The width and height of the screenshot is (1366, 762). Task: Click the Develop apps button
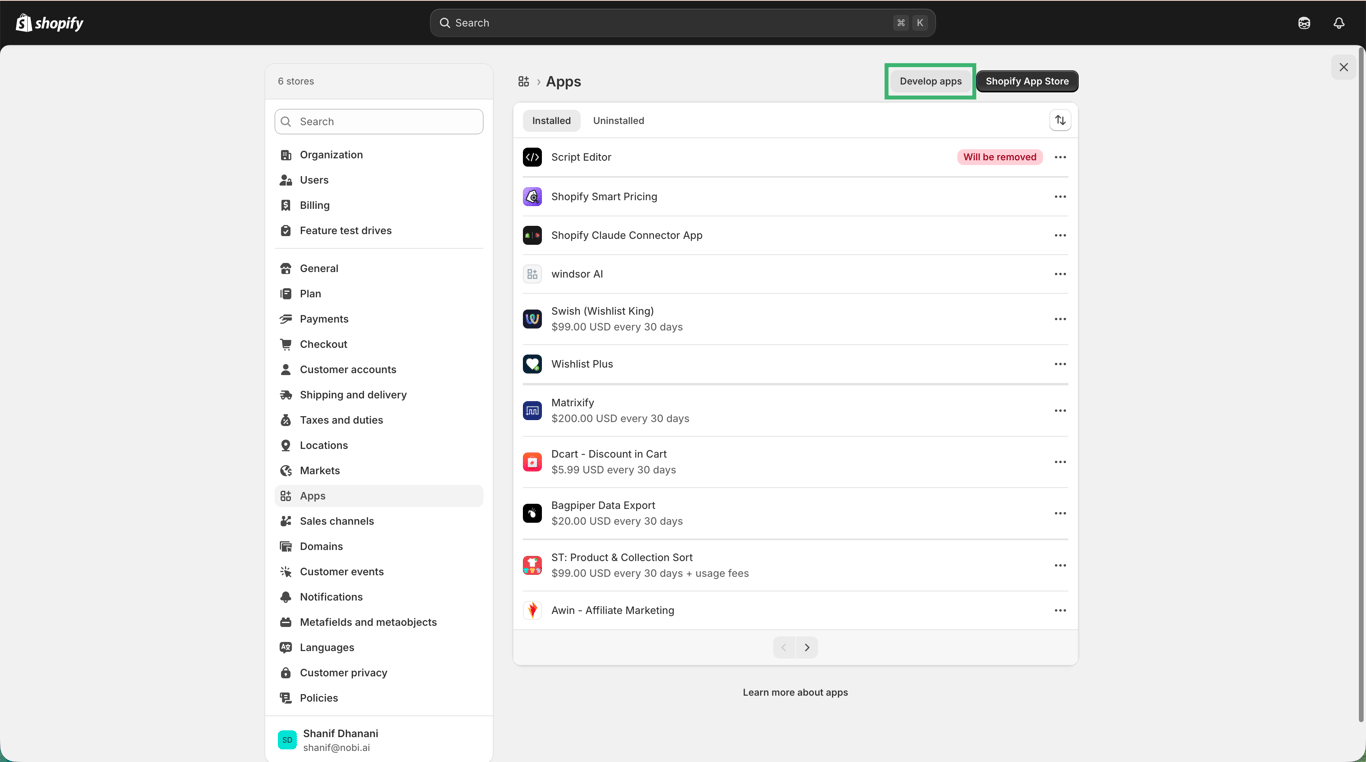click(x=930, y=81)
